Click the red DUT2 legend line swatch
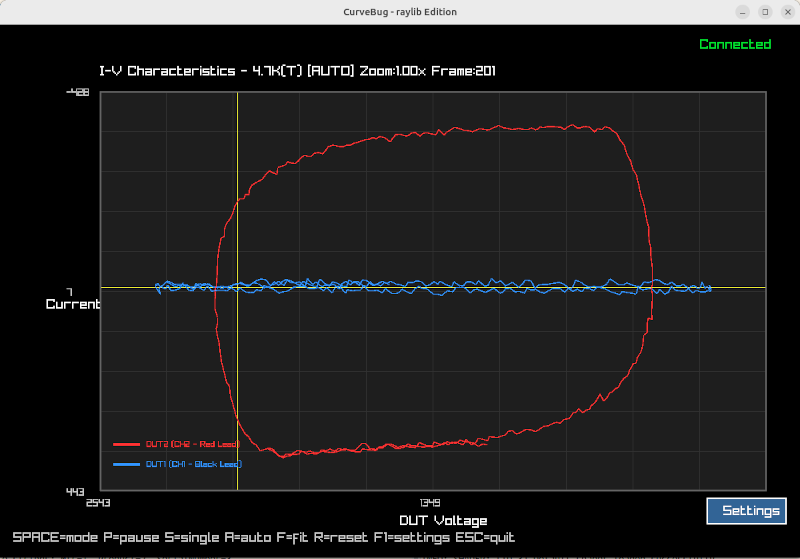Image resolution: width=800 pixels, height=559 pixels. tap(127, 443)
